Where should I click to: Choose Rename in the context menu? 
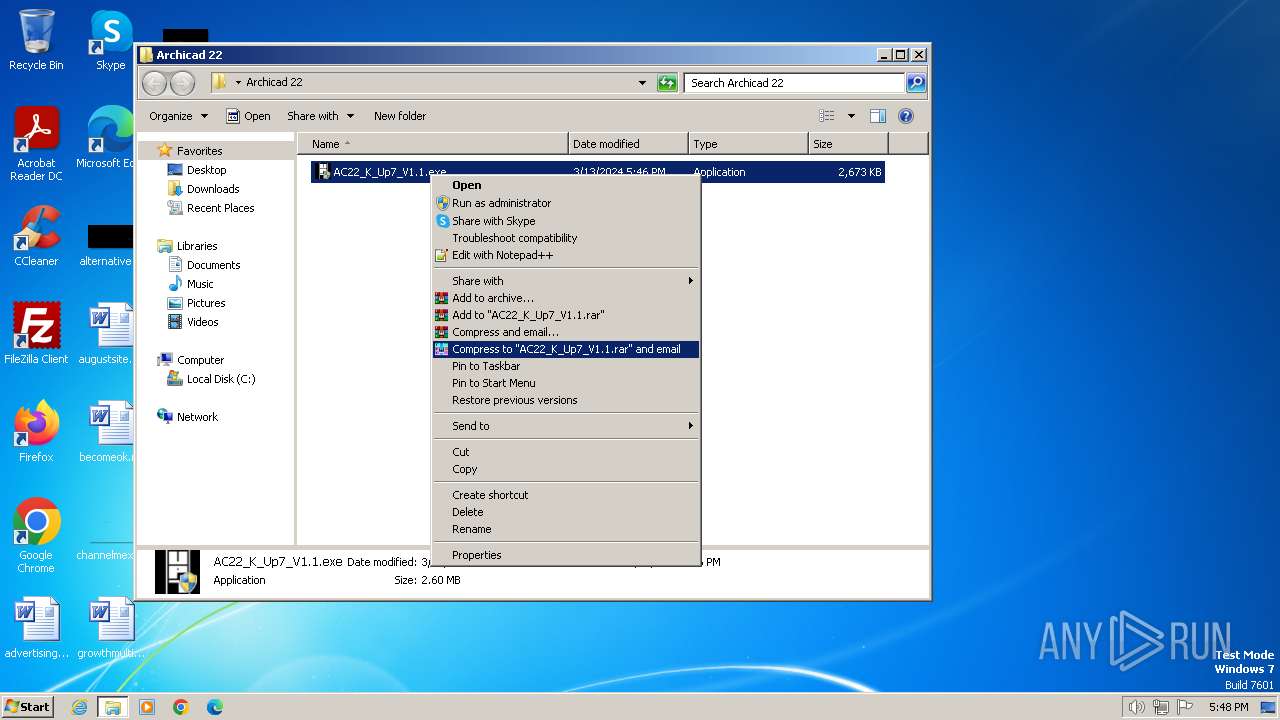coord(566,529)
